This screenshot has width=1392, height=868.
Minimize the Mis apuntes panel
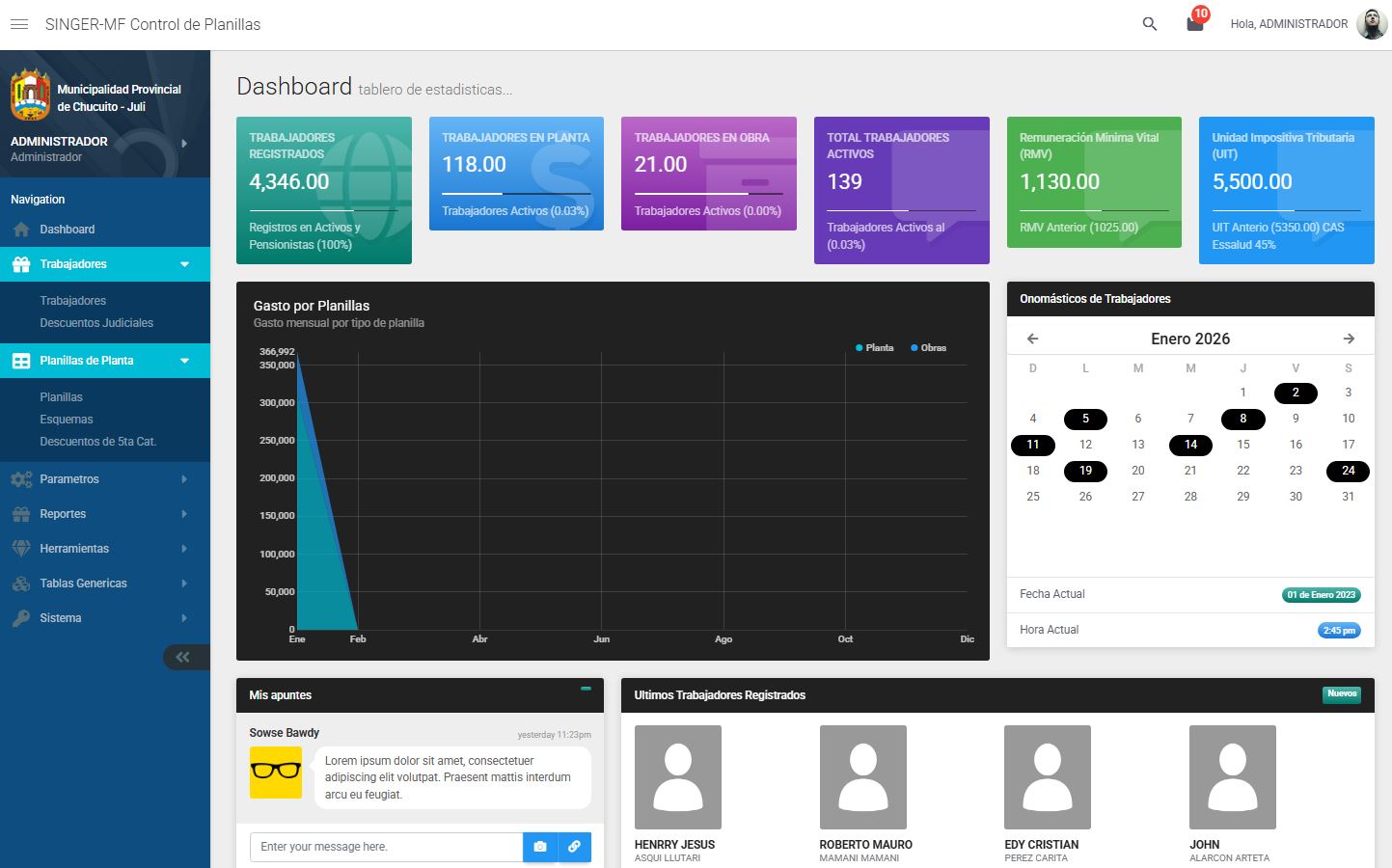pyautogui.click(x=586, y=689)
